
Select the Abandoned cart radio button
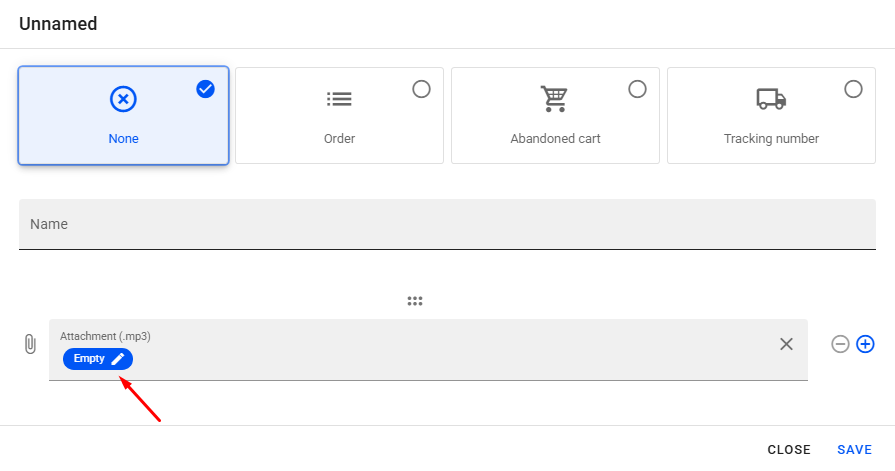[637, 89]
